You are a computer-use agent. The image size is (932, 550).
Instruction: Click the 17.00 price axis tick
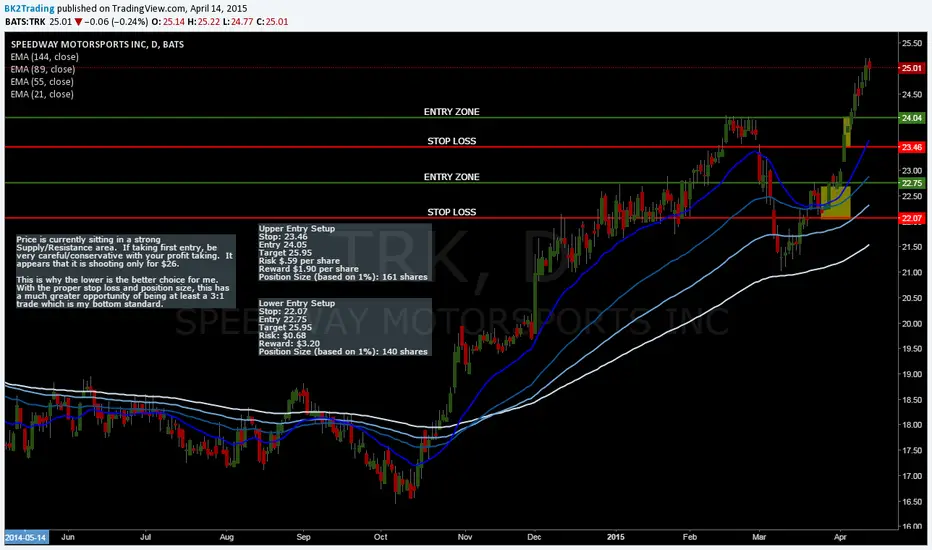pyautogui.click(x=912, y=476)
